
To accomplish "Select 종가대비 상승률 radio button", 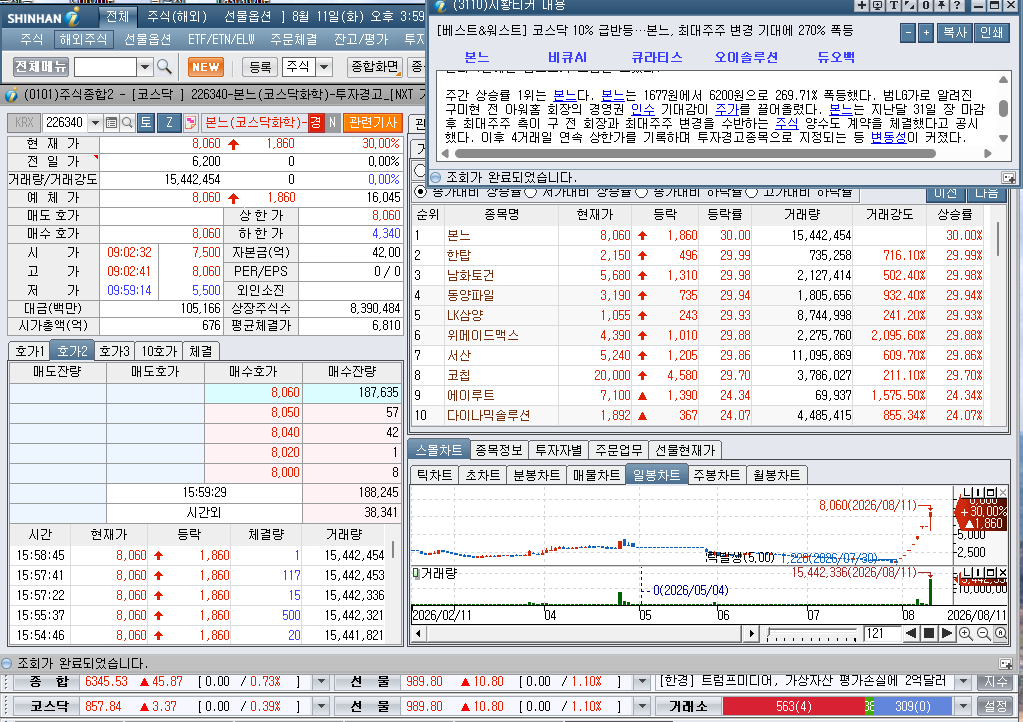I will tap(420, 192).
